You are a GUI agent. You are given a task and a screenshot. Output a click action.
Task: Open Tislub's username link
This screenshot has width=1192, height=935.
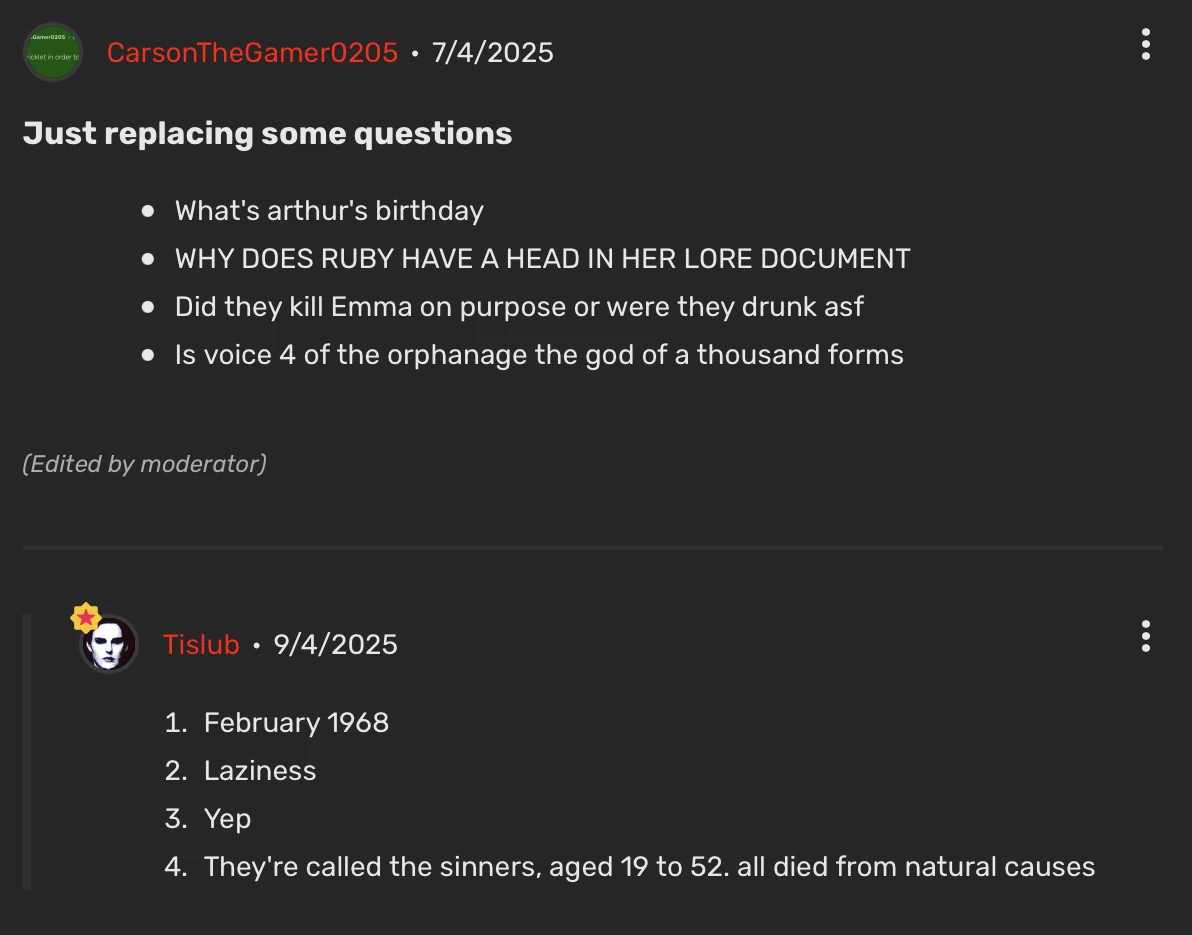click(201, 645)
